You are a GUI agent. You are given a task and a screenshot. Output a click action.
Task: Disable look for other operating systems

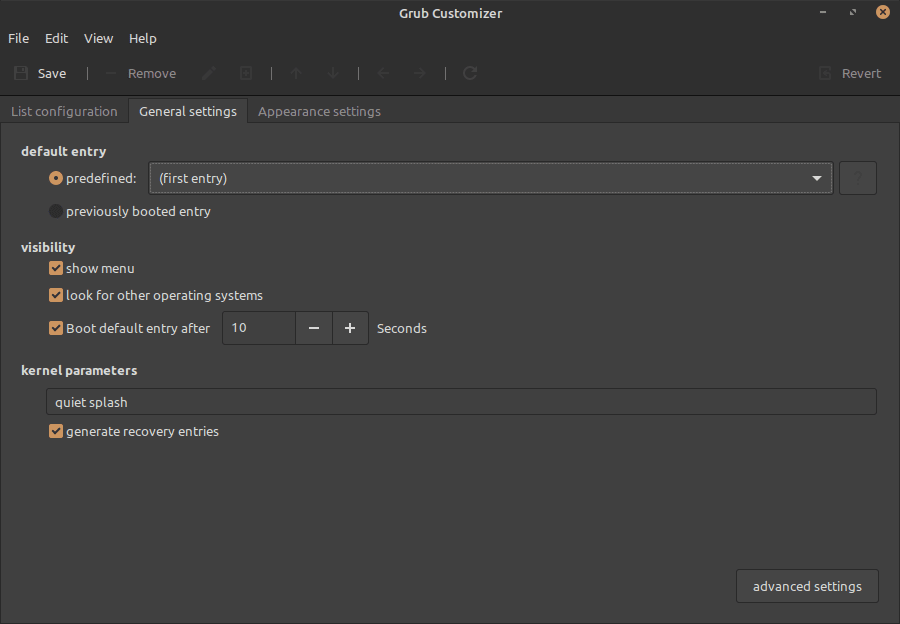[56, 295]
